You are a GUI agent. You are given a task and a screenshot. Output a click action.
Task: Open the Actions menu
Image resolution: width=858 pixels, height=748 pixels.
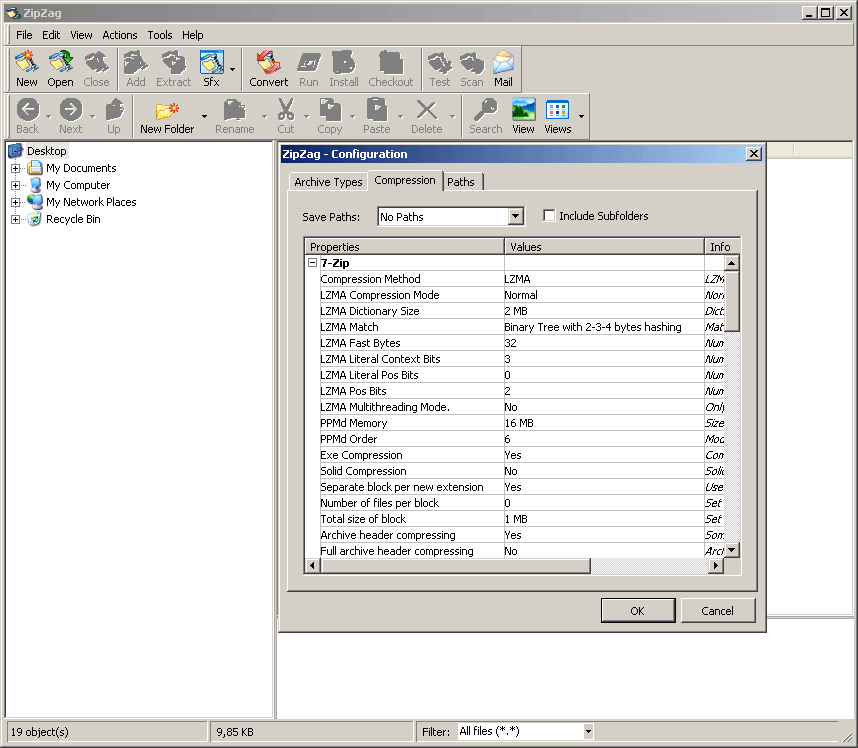(x=120, y=35)
